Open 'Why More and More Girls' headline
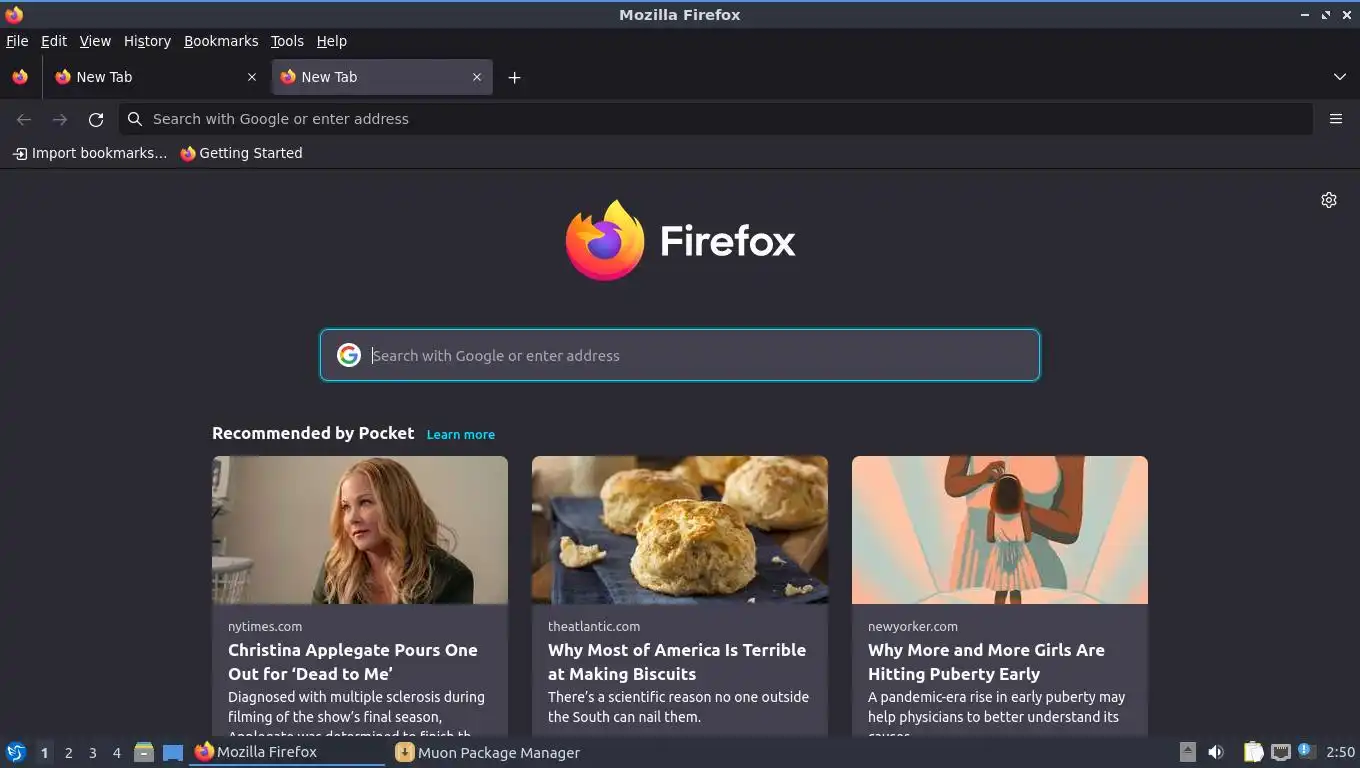This screenshot has height=768, width=1360. (x=986, y=662)
